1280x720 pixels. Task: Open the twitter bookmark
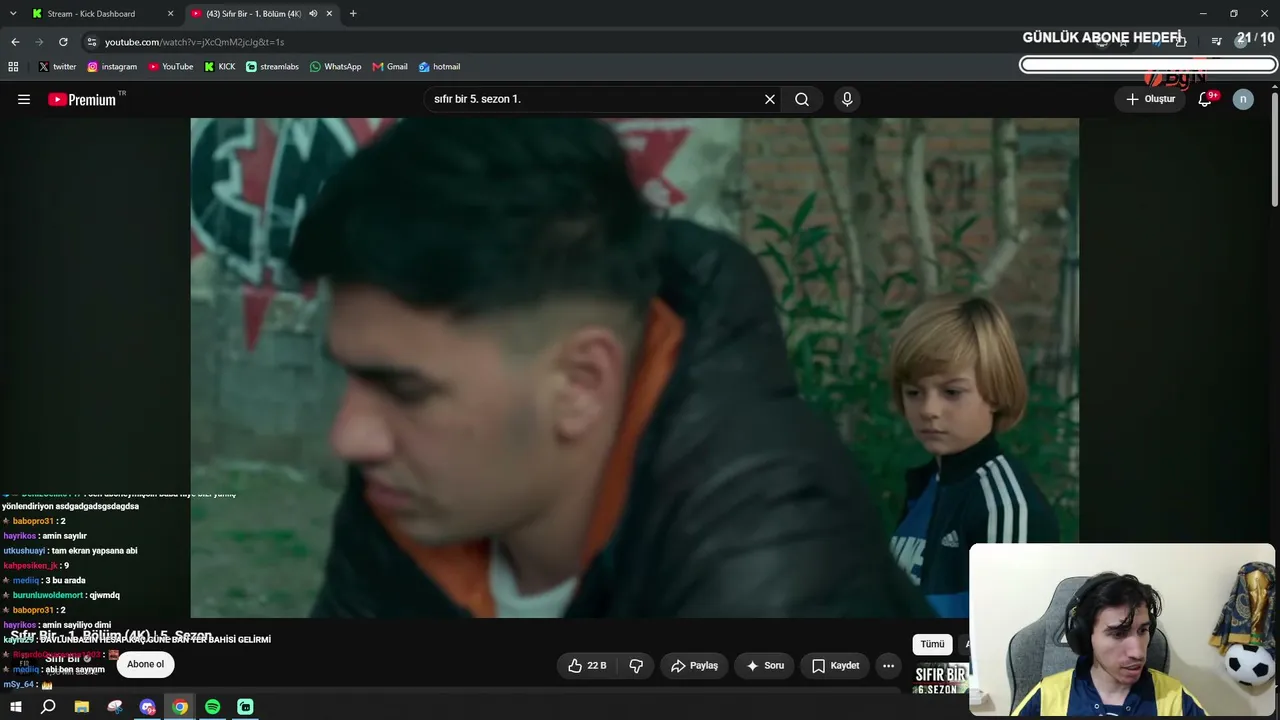click(57, 67)
